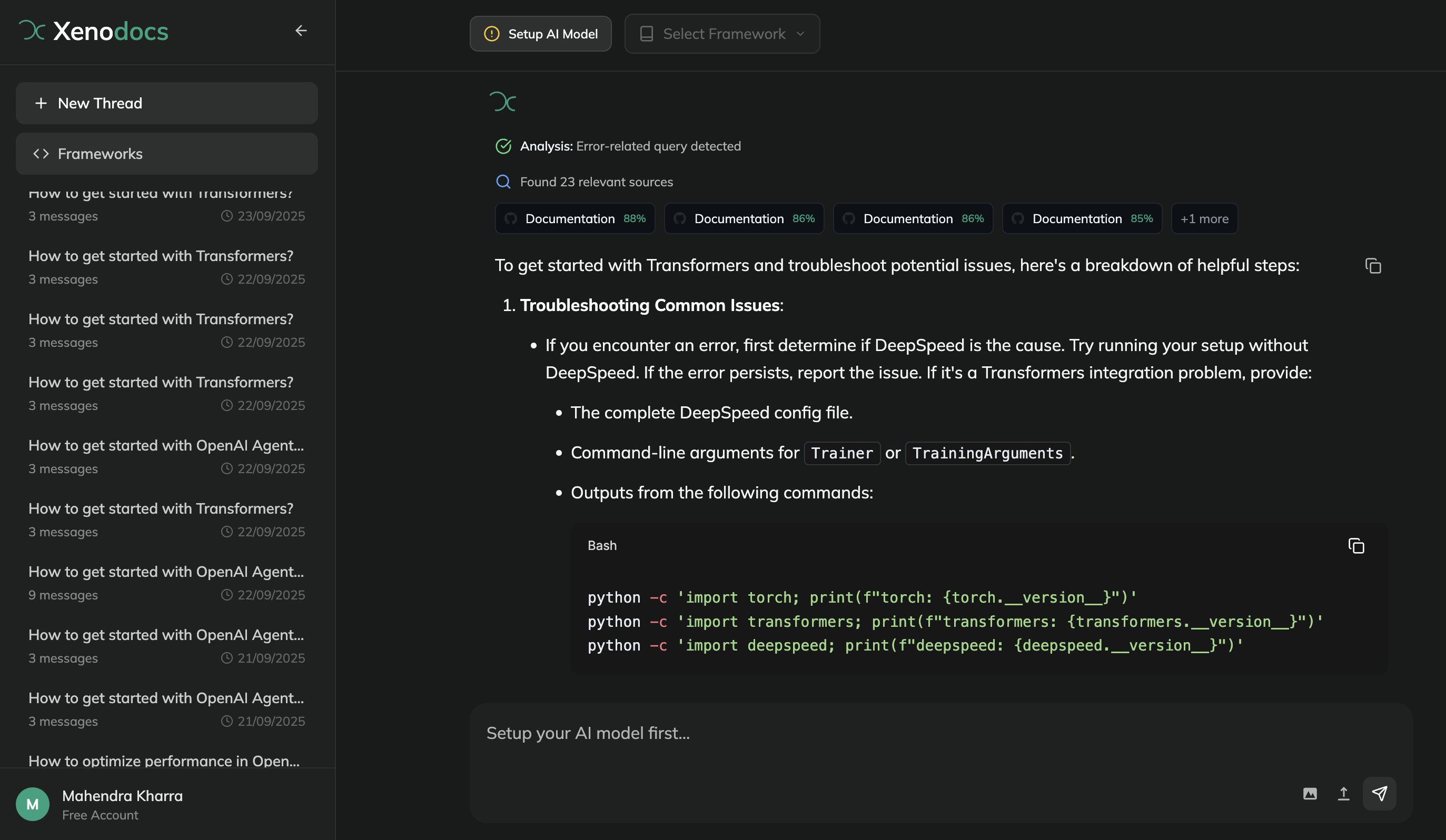The image size is (1446, 840).
Task: Click the Xenodocs logo in sidebar
Action: click(94, 31)
